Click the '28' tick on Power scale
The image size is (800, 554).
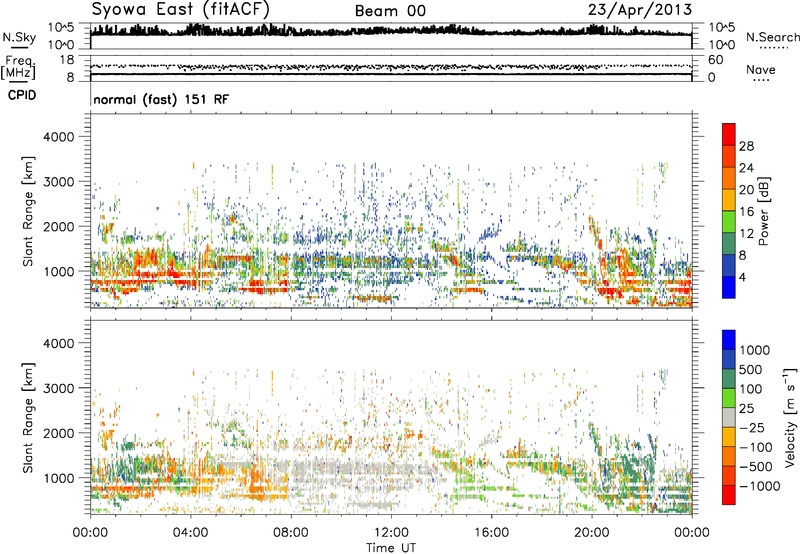(x=746, y=146)
